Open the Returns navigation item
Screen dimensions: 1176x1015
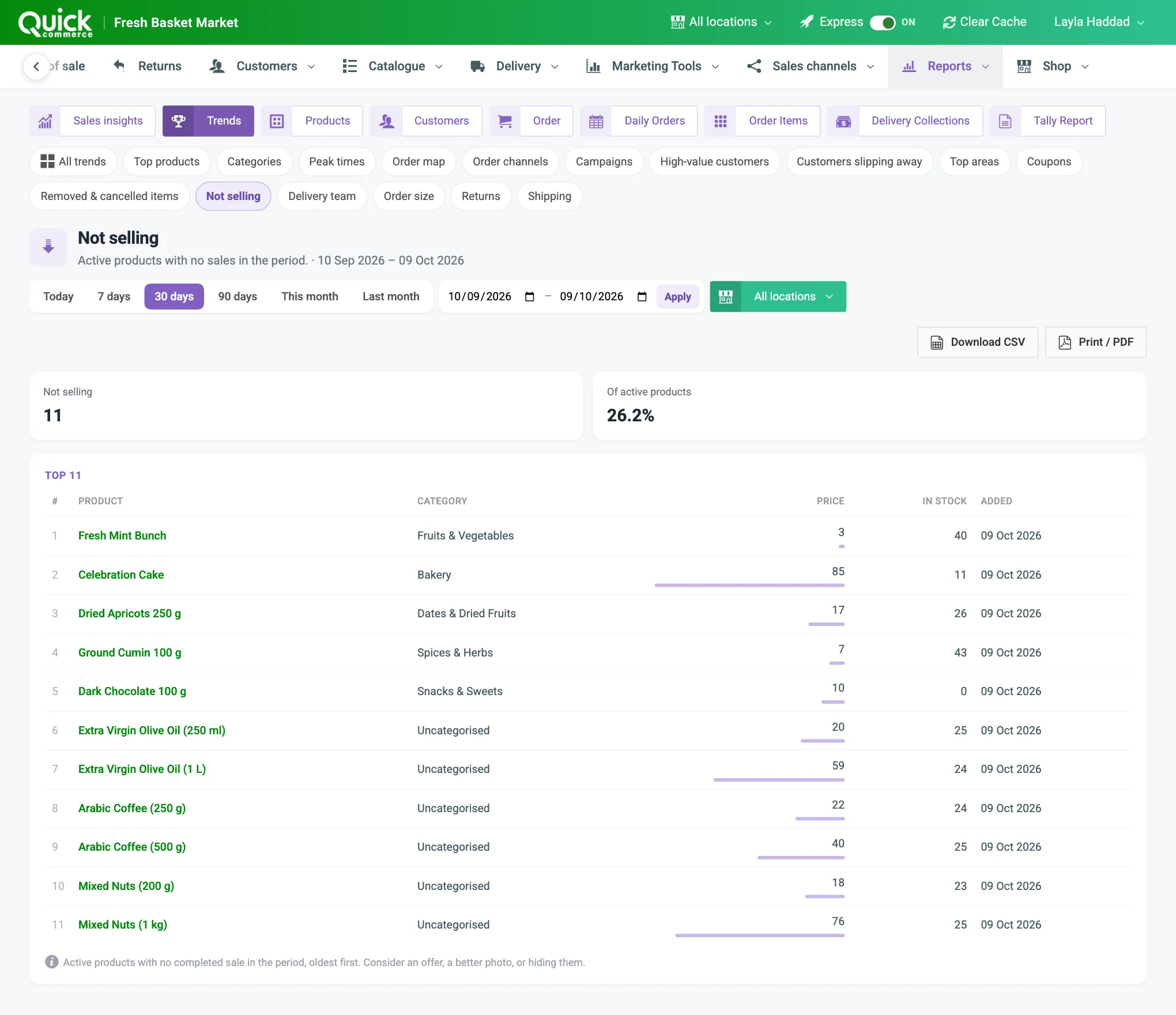[x=148, y=66]
